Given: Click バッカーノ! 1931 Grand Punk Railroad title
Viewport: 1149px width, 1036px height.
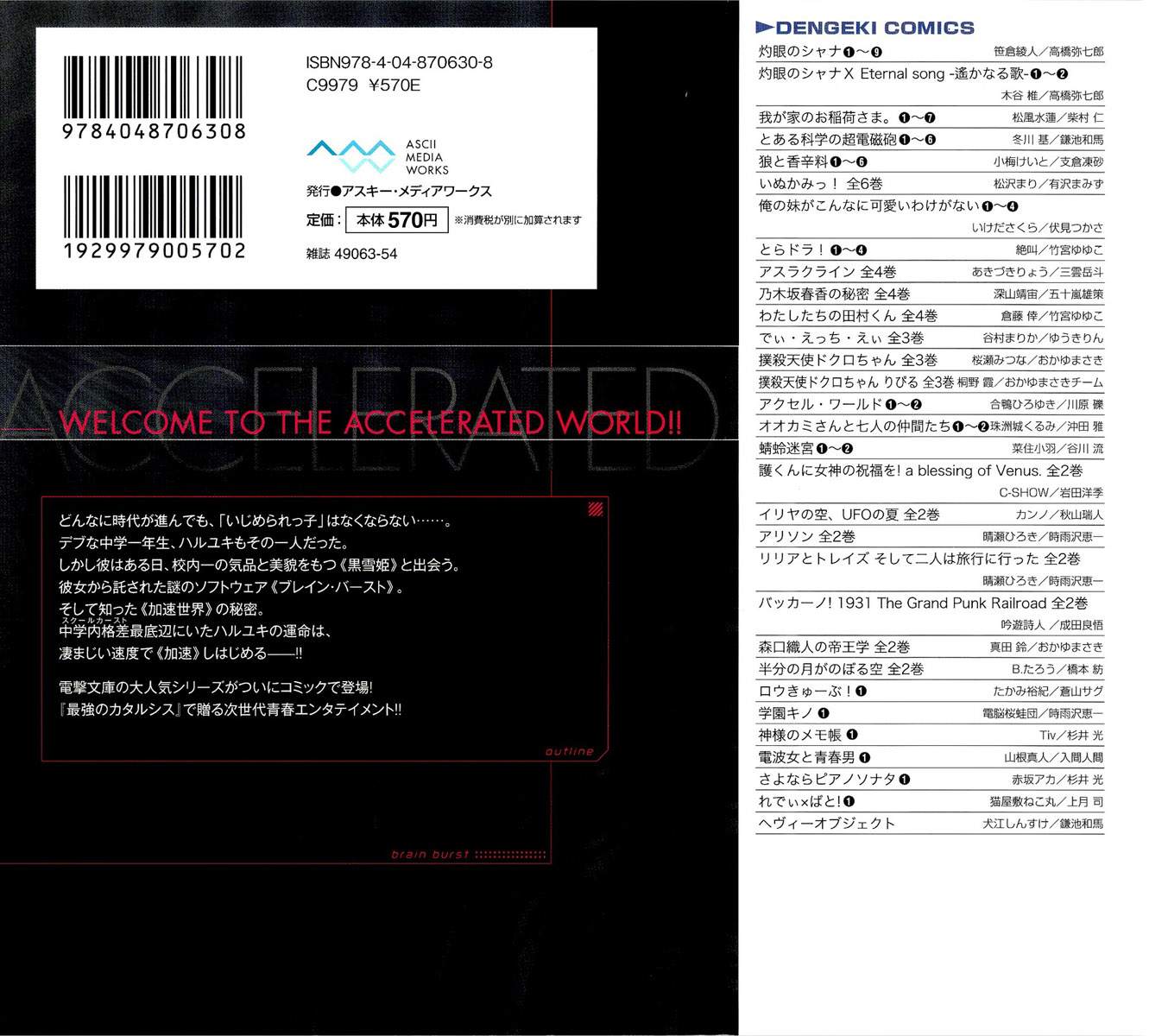Looking at the screenshot, I should 923,603.
